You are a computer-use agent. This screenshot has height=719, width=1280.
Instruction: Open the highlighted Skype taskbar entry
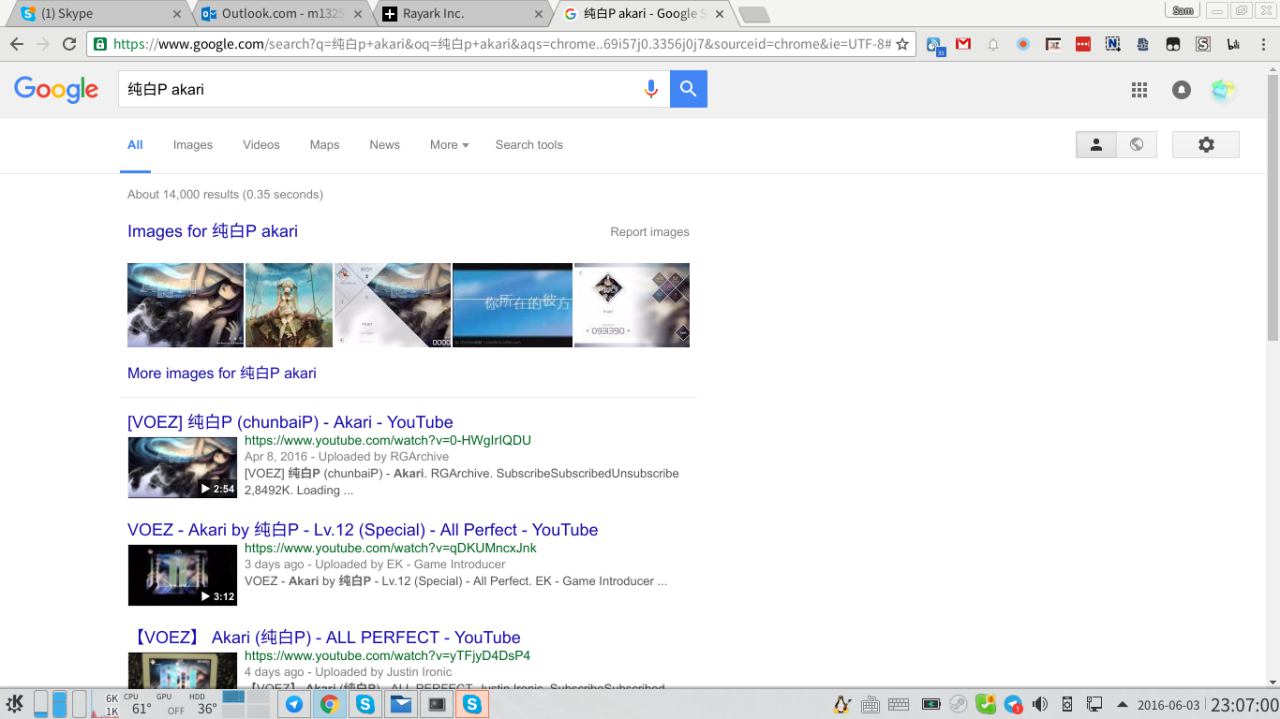tap(471, 704)
